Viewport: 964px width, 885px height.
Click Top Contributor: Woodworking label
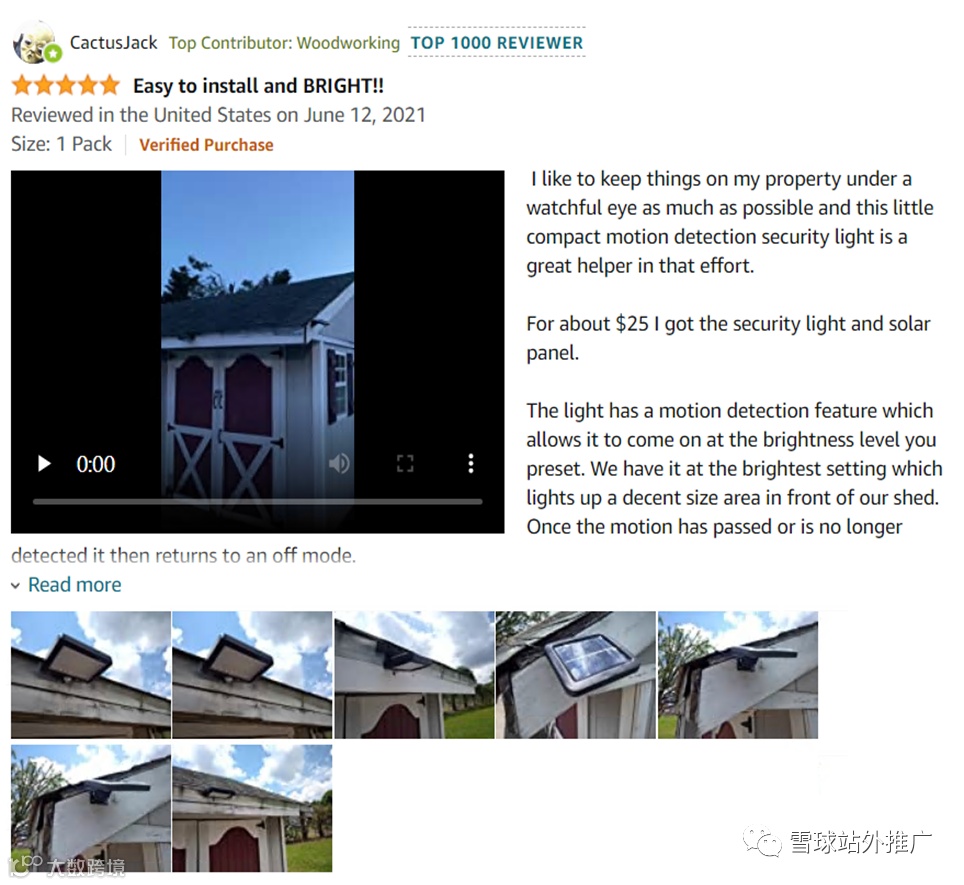284,42
